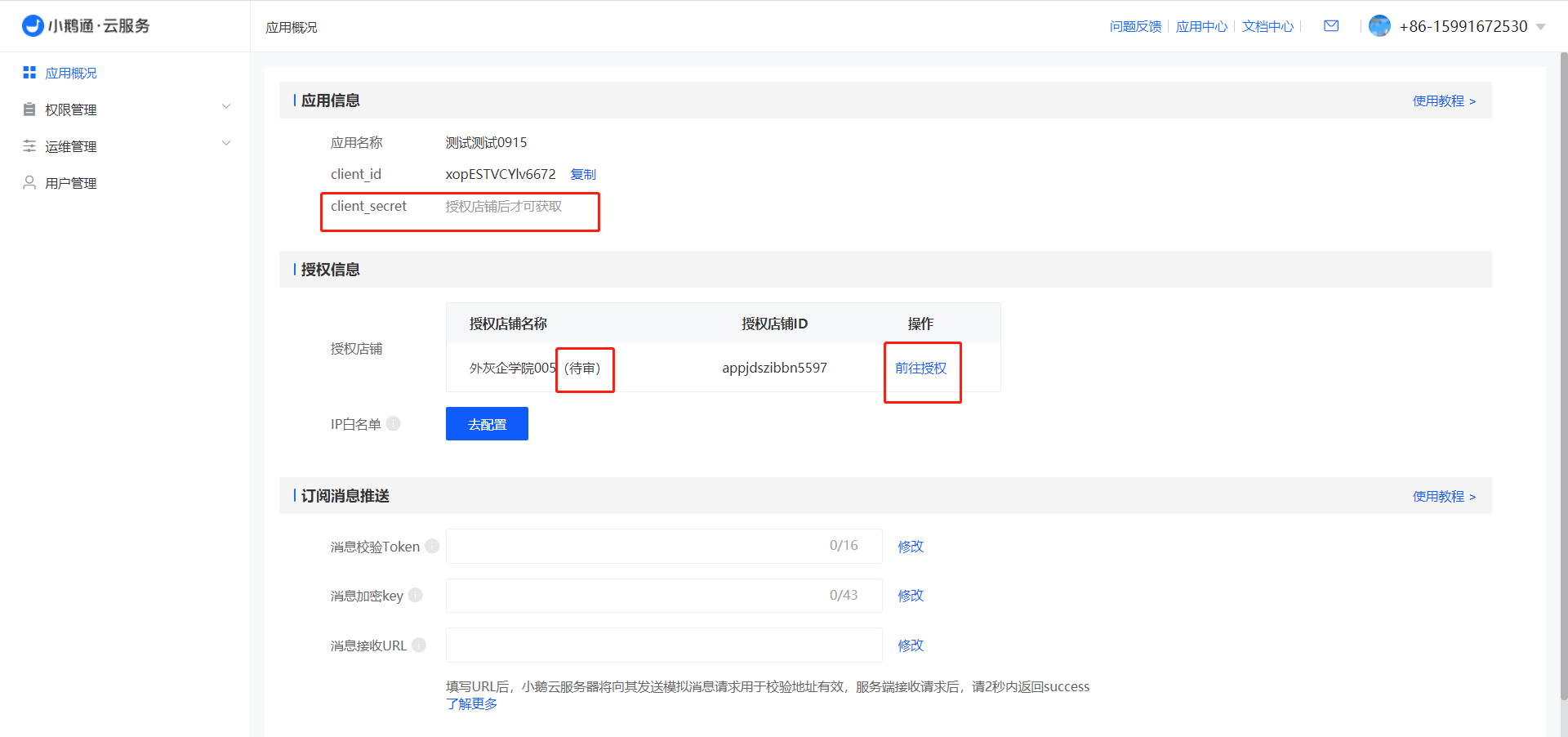Click 修改 next to 消息接收URL
Viewport: 1568px width, 737px height.
click(911, 645)
